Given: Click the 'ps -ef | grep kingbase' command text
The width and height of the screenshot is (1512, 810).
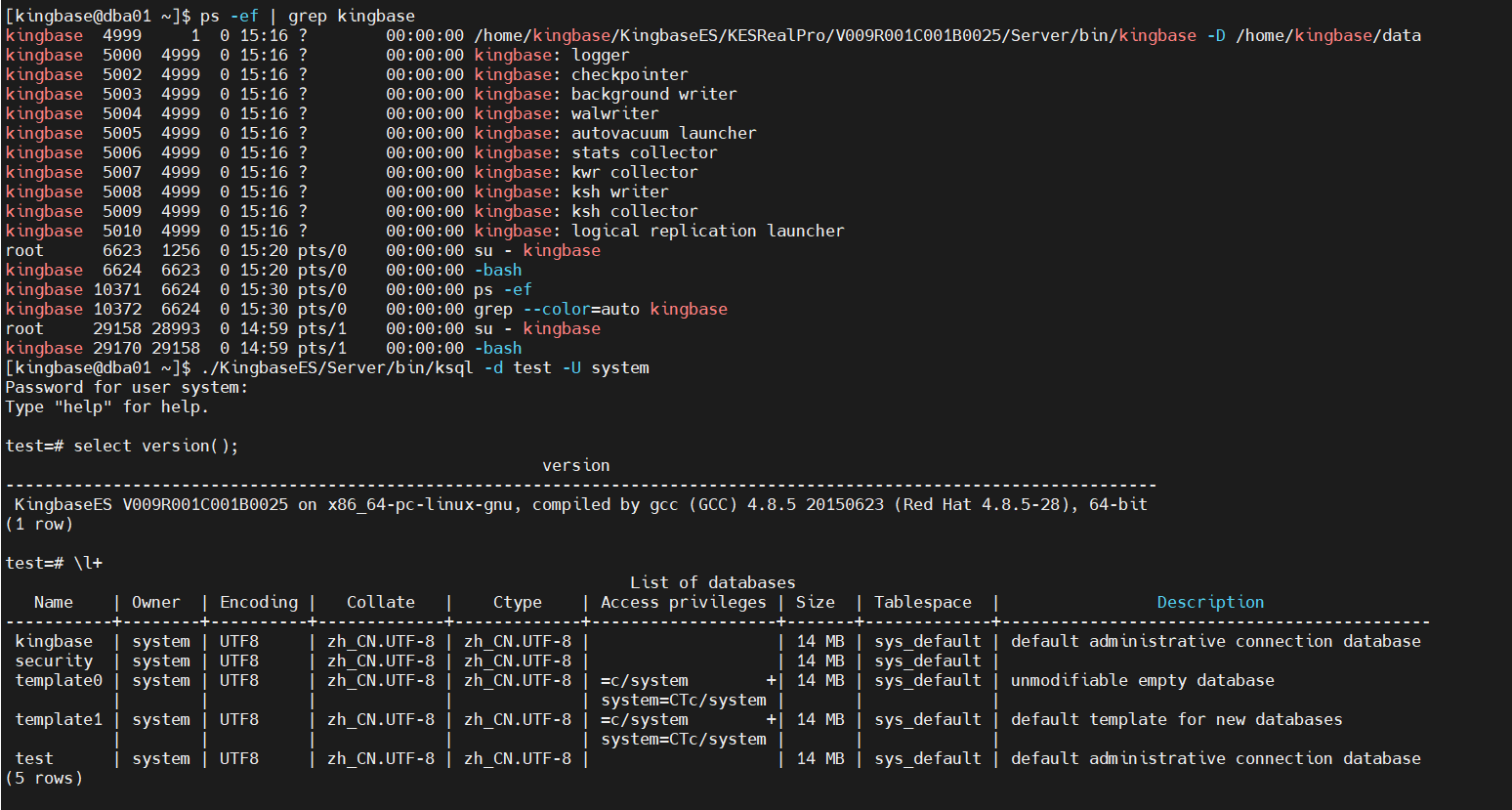Looking at the screenshot, I should point(308,16).
